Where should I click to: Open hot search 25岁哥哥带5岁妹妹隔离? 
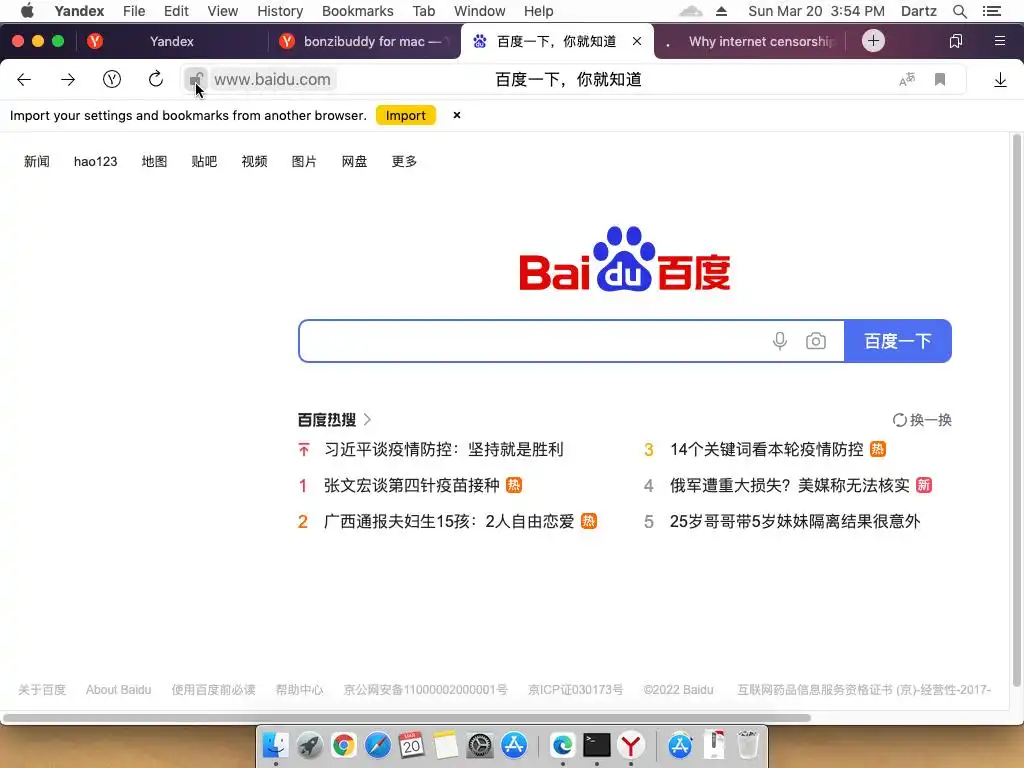pyautogui.click(x=795, y=521)
